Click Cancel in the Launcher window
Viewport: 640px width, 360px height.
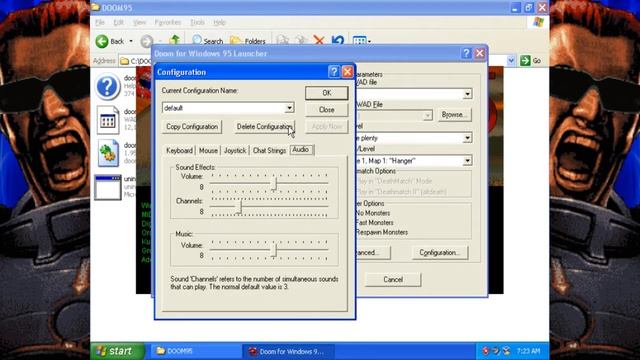[393, 280]
